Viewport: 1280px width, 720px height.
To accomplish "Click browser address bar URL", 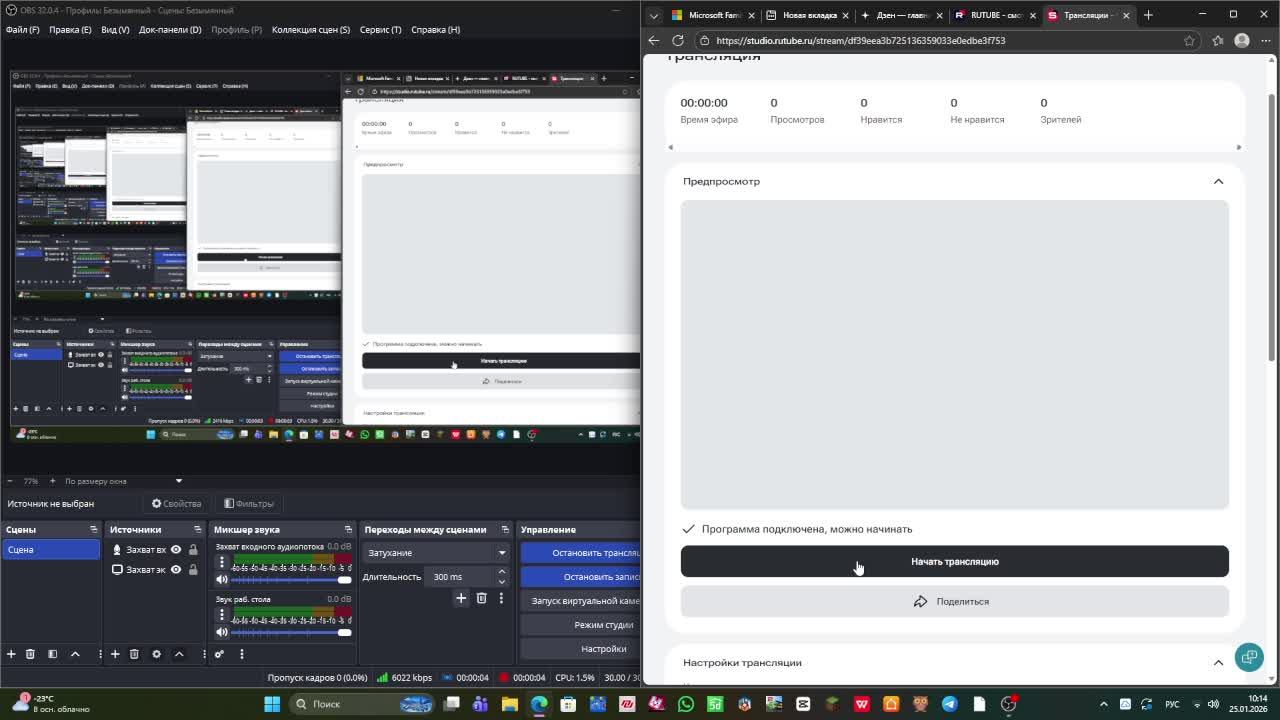I will (860, 41).
